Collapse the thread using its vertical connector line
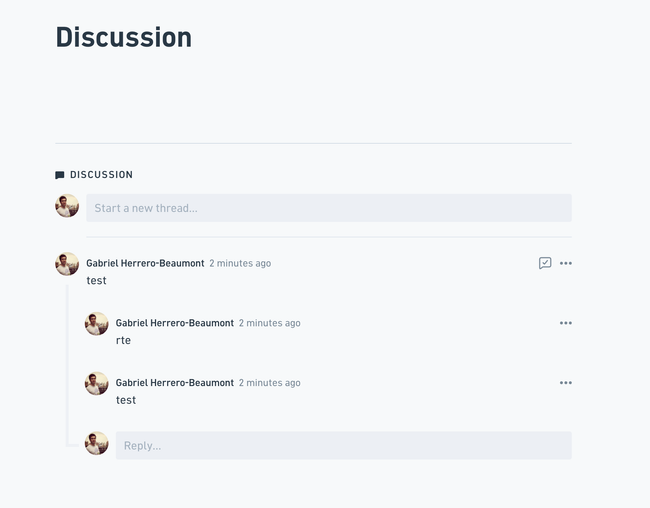 67,365
